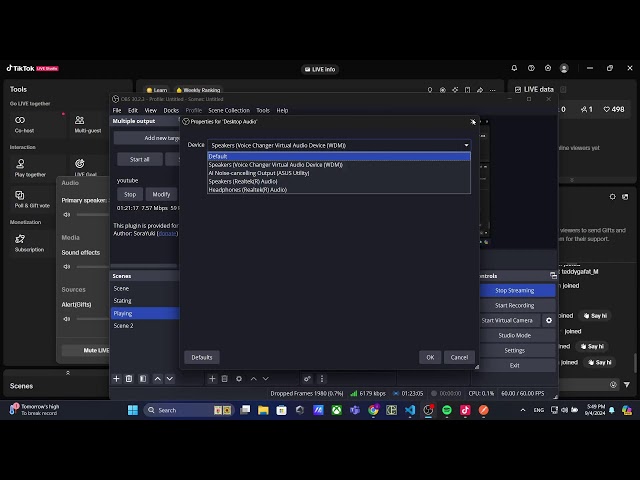
Task: Collapse the TikTok Scenes panel chevron
Action: click(68, 373)
